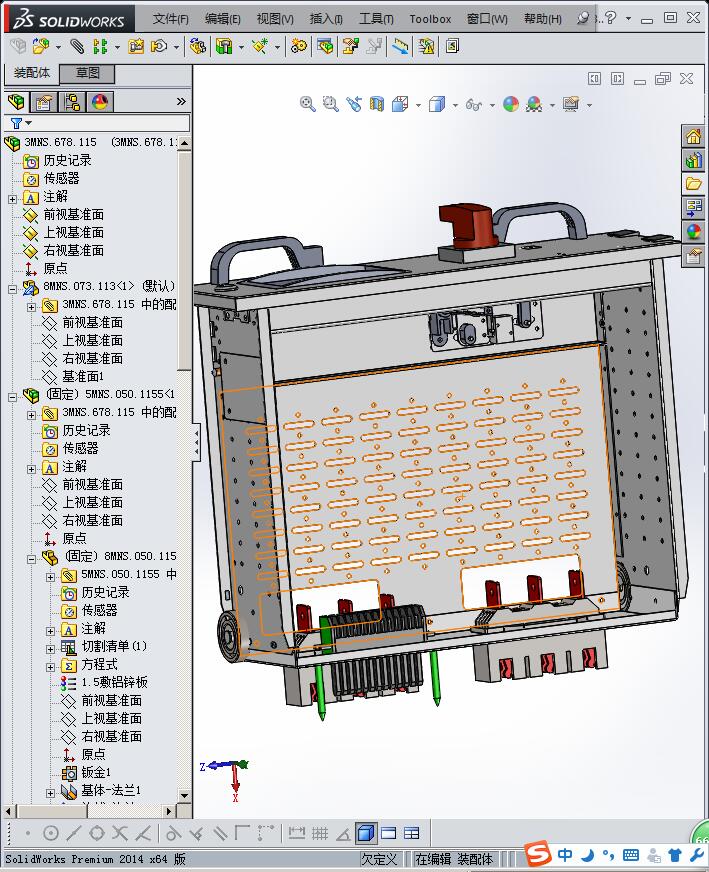Image resolution: width=709 pixels, height=872 pixels.
Task: Open the Apply Scene dropdown arrow
Action: 552,105
